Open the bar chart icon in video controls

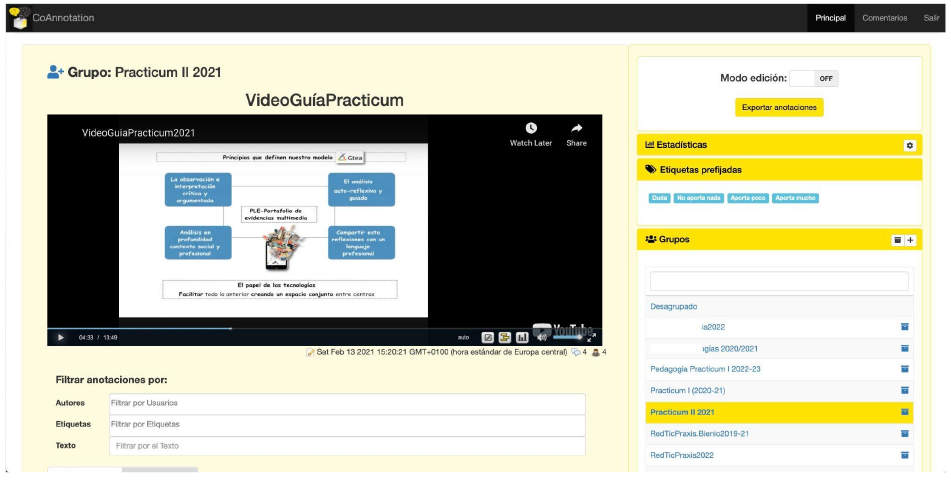521,337
